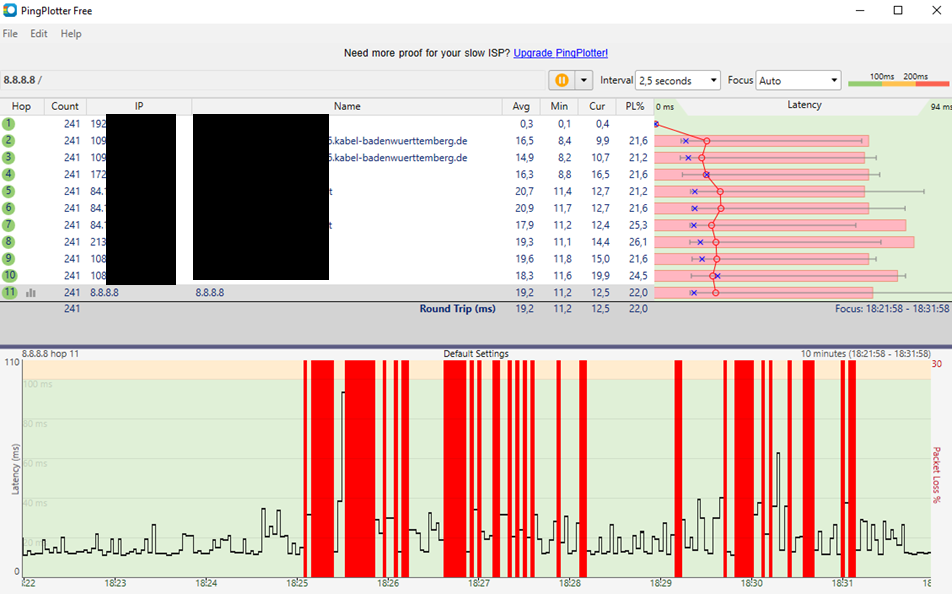Click the 18:25 mark on time axis
The image size is (952, 594).
[297, 583]
